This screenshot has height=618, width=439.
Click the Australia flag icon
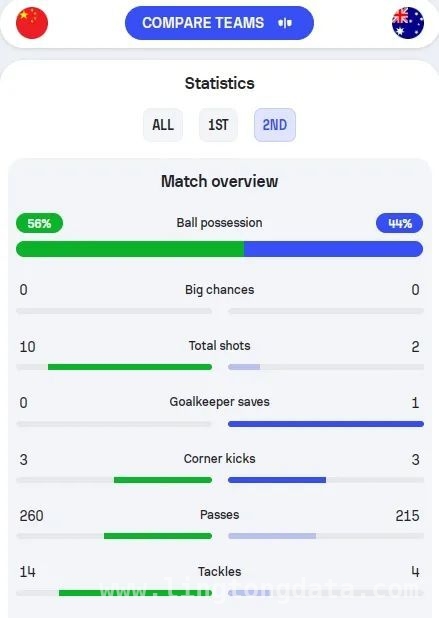(x=408, y=23)
